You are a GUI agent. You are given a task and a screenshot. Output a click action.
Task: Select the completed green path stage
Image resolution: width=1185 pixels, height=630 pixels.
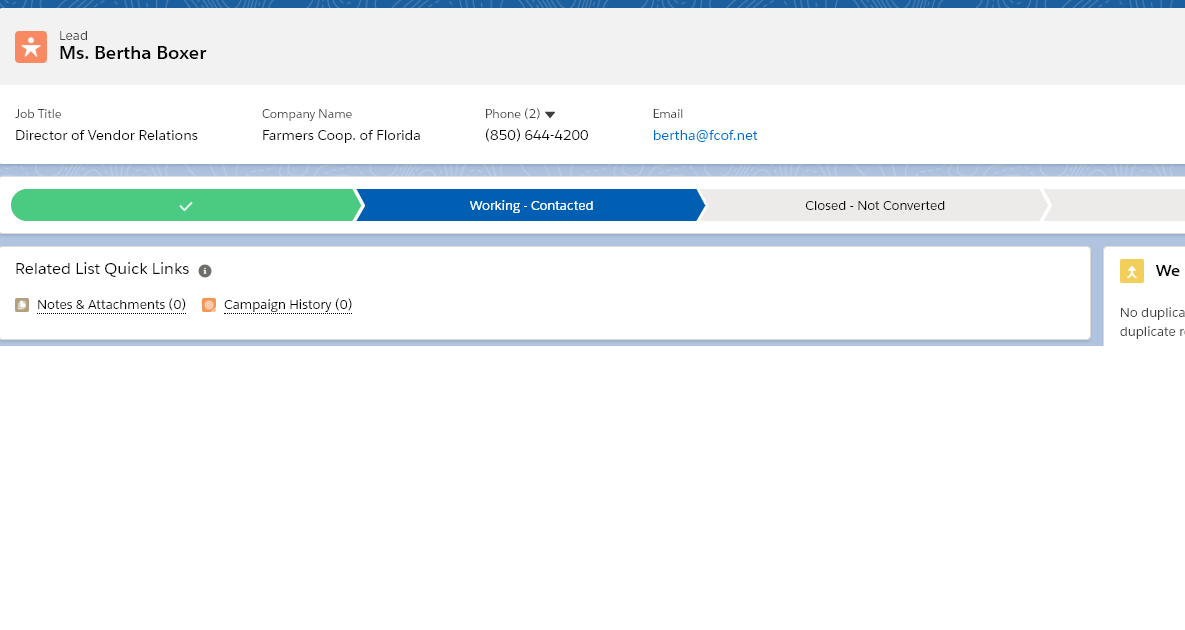[x=186, y=205]
